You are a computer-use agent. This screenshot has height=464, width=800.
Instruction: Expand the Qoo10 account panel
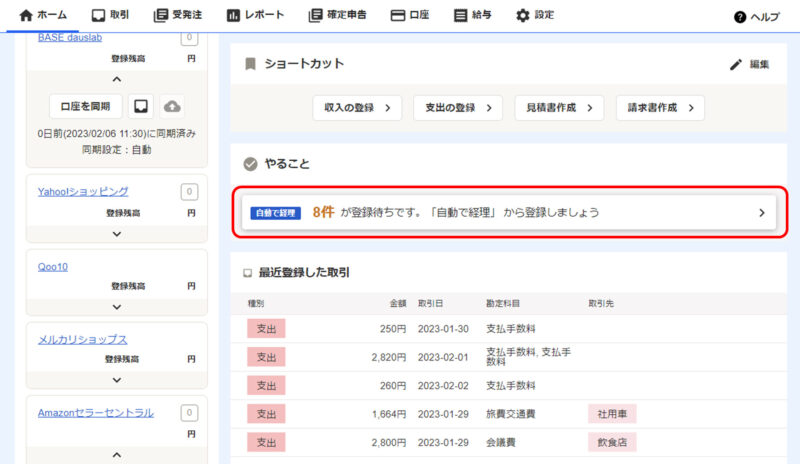click(x=117, y=307)
